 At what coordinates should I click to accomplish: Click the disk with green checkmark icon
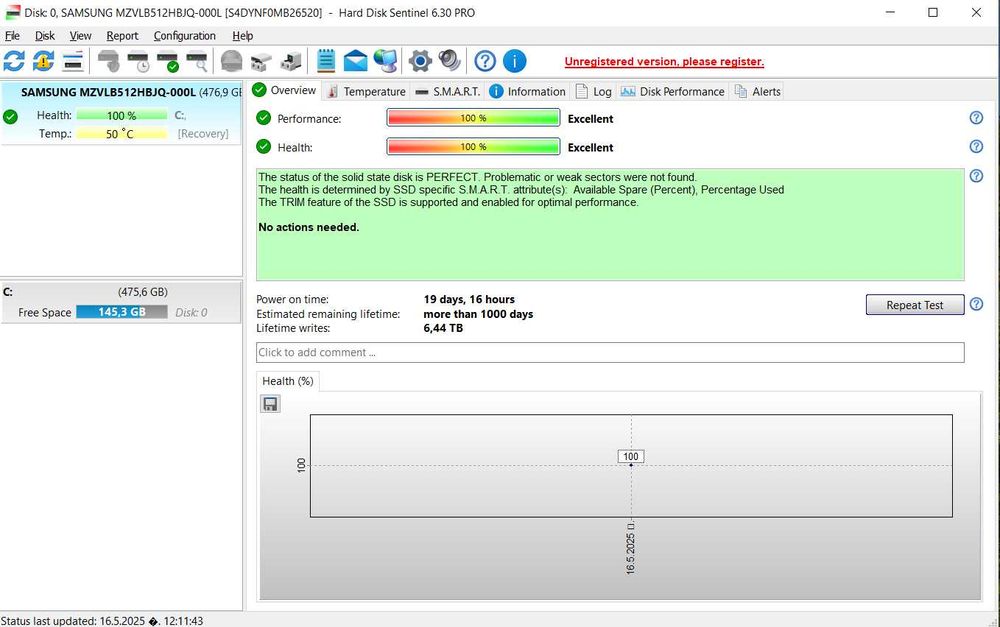pyautogui.click(x=168, y=61)
